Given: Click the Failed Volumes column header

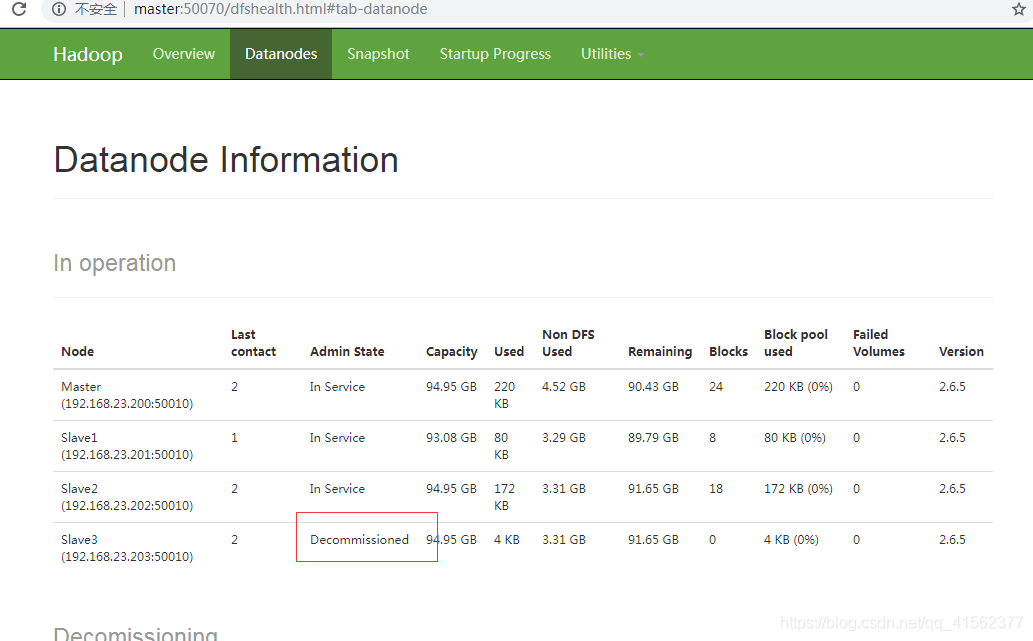Looking at the screenshot, I should point(878,343).
